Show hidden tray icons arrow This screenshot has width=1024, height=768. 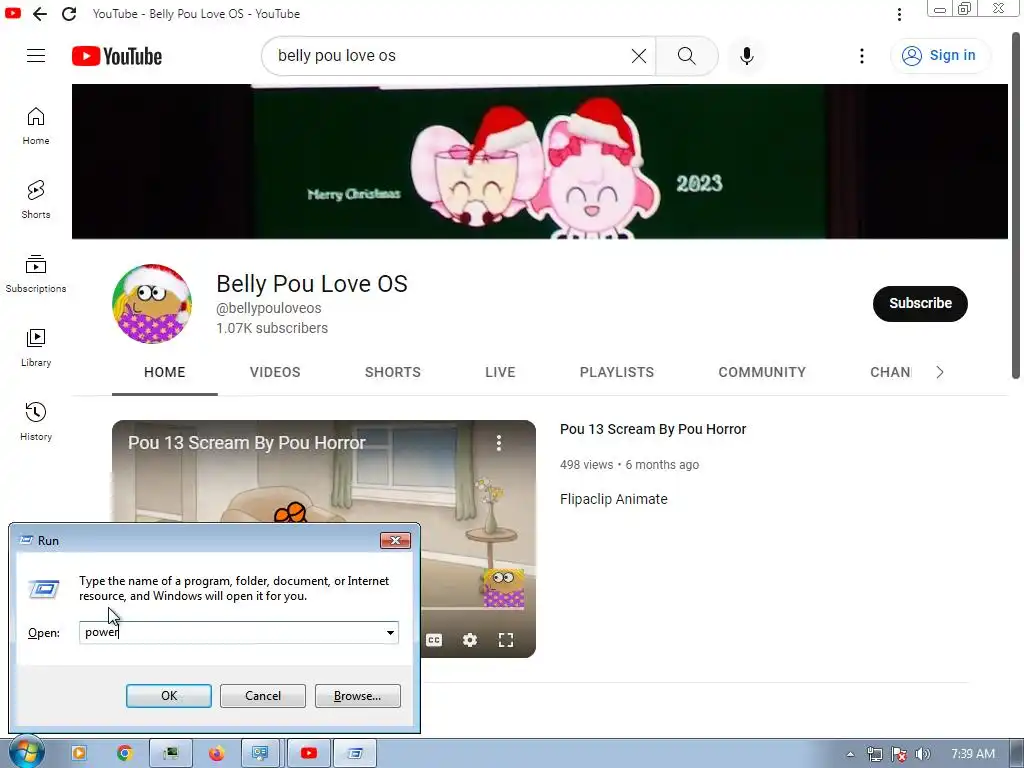(850, 754)
